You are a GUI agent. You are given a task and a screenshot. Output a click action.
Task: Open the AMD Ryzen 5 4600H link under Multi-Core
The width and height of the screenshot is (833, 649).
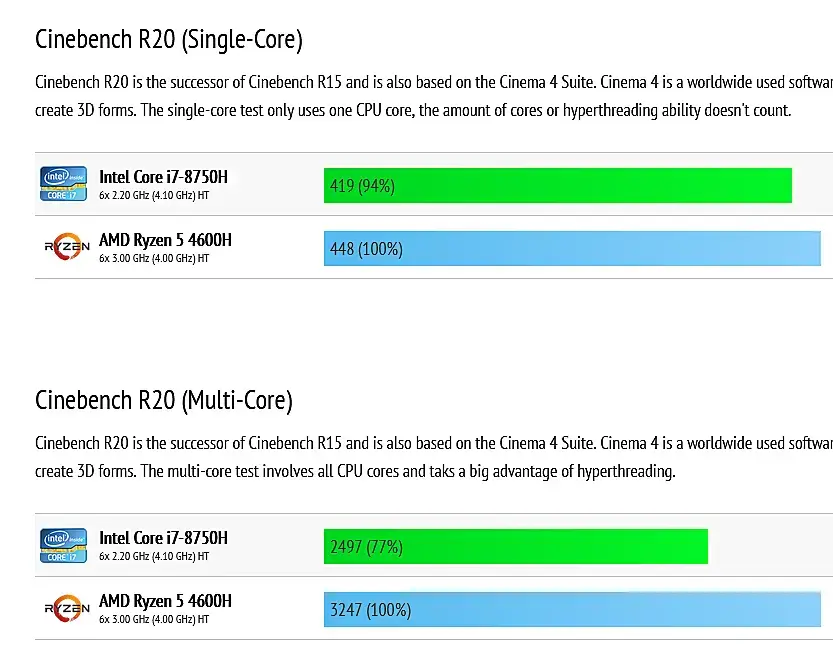165,601
